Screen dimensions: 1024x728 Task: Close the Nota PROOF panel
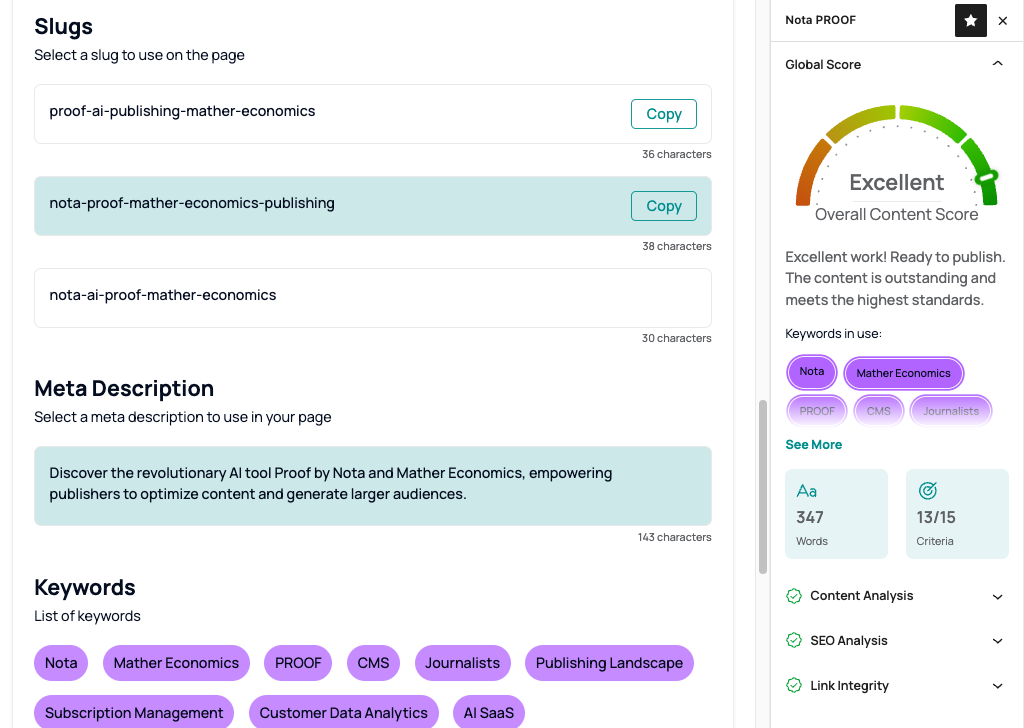pos(1003,21)
